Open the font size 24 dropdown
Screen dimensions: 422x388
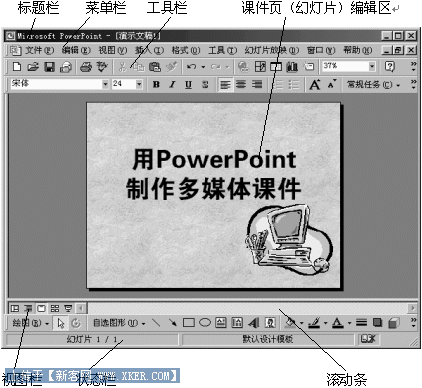tap(139, 84)
